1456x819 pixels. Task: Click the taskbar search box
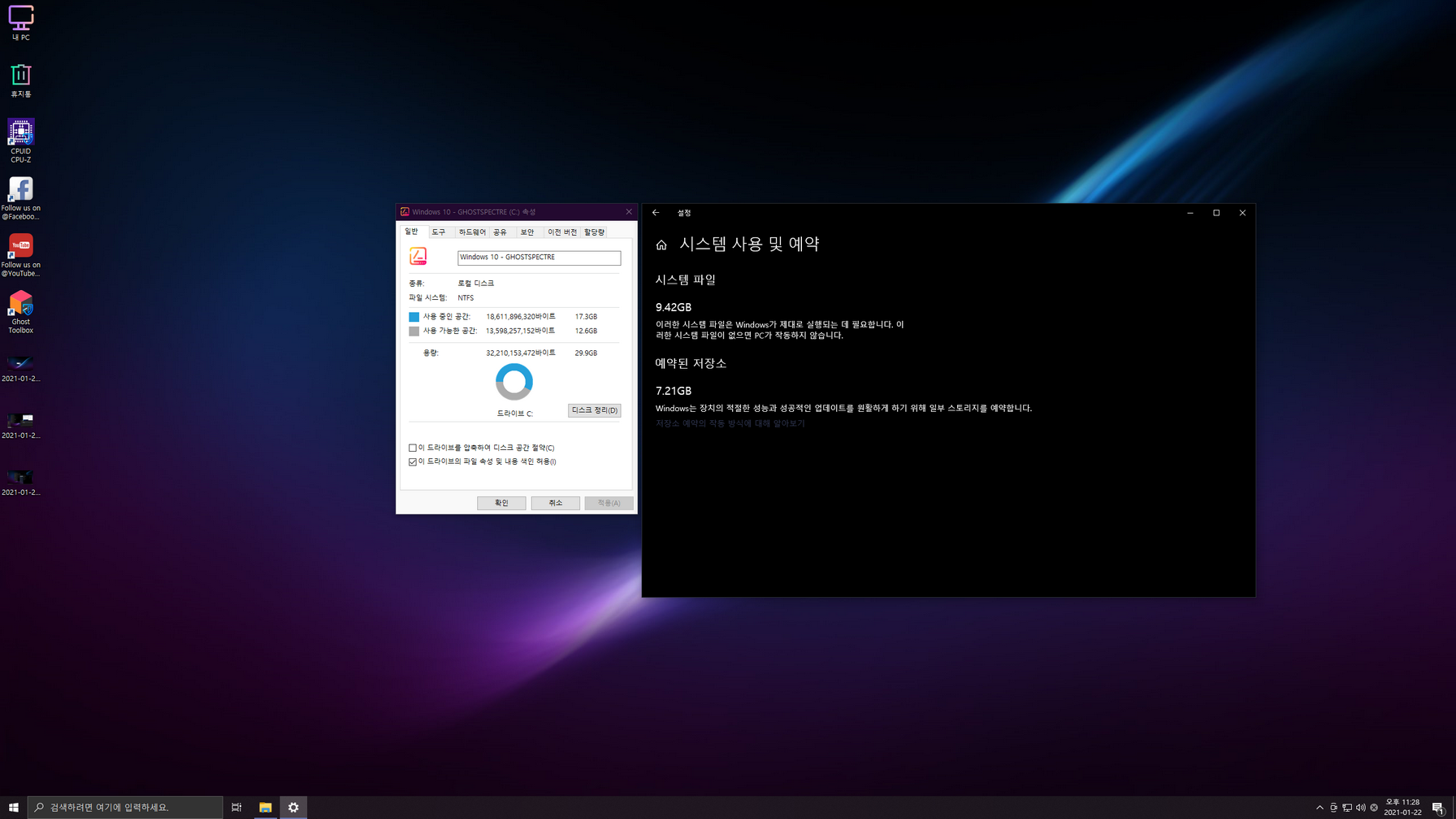[x=125, y=807]
